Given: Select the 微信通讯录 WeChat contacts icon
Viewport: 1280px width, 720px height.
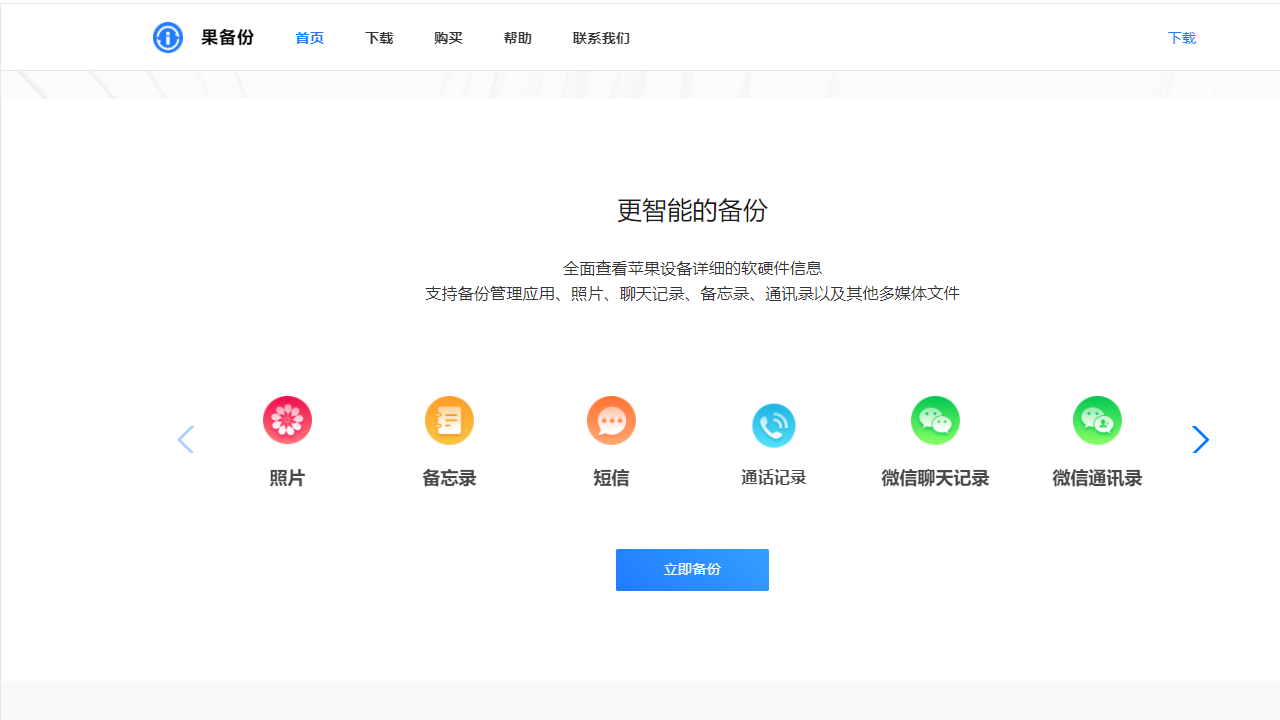Looking at the screenshot, I should click(1097, 420).
